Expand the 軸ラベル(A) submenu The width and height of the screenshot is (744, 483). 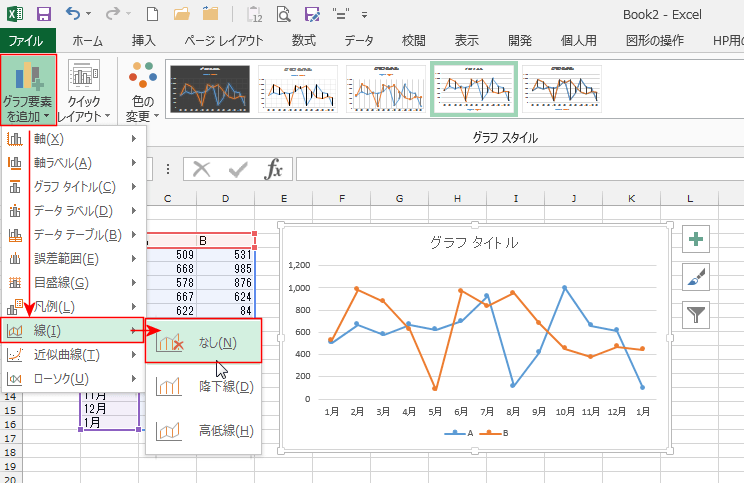73,163
